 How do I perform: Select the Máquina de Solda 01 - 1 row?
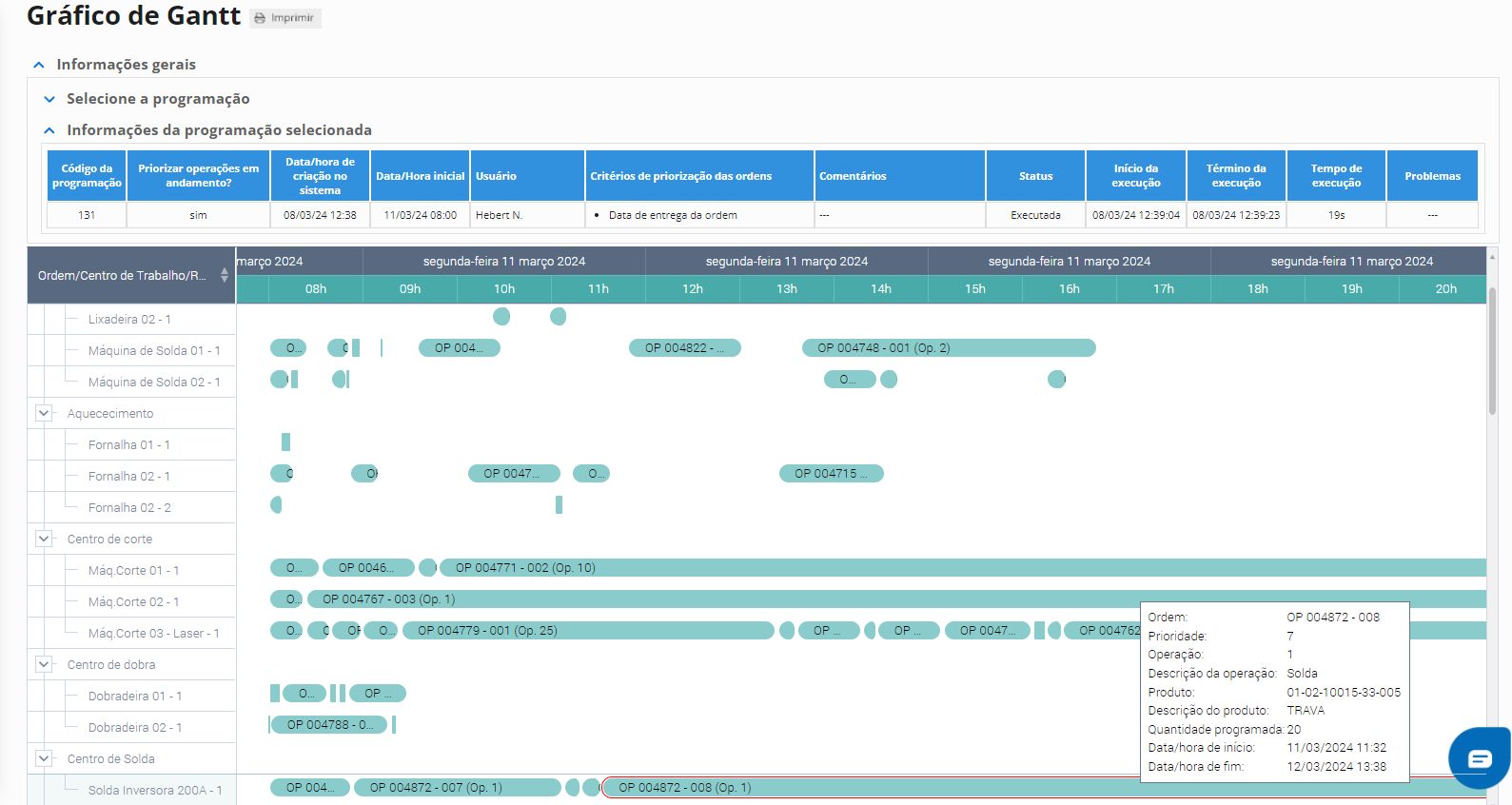click(x=131, y=350)
